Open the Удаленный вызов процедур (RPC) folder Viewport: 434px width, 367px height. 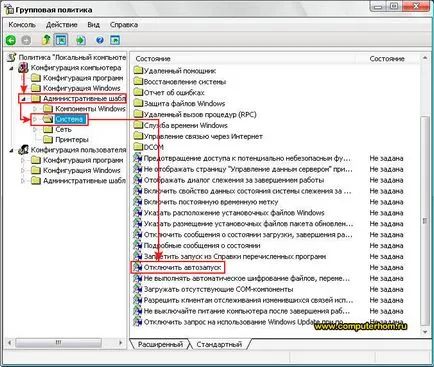tap(200, 114)
